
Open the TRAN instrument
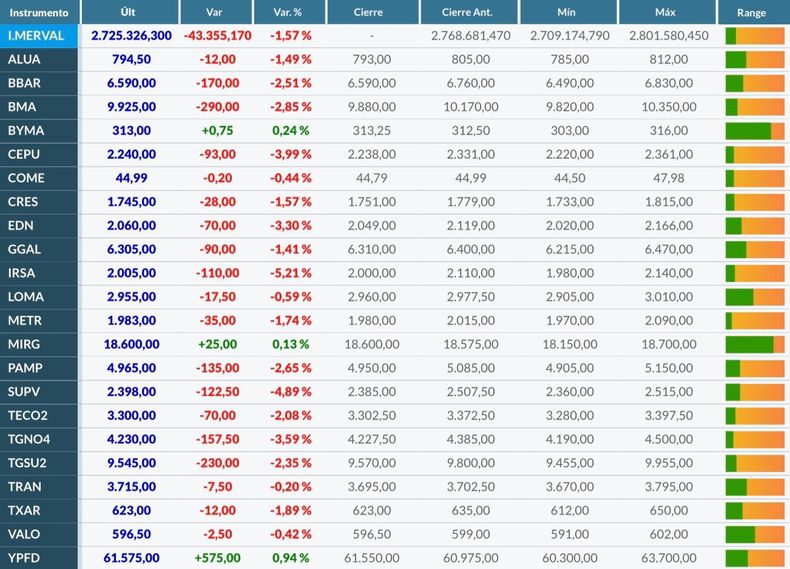[39, 487]
